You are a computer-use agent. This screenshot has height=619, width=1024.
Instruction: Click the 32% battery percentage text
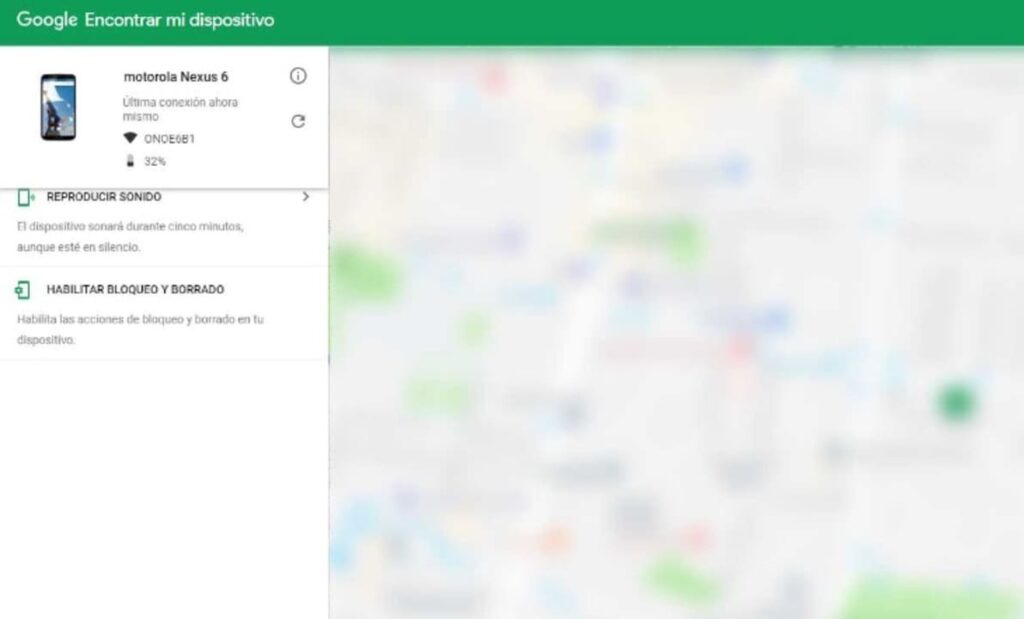pos(155,161)
